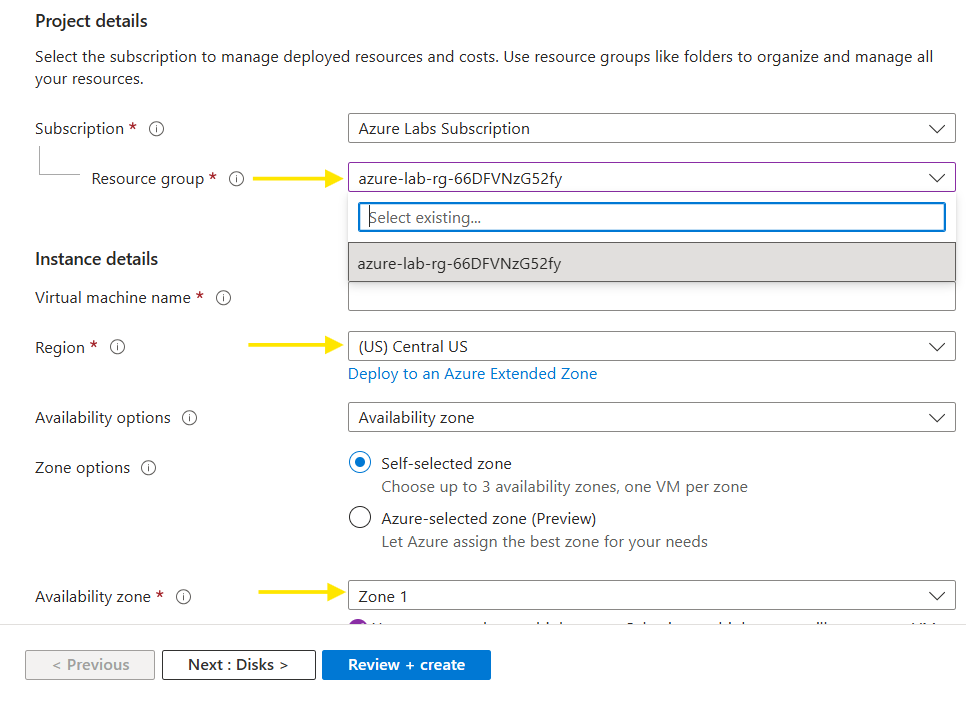Viewport: 966px width, 710px height.
Task: Click the Next : Disks button
Action: [x=238, y=664]
